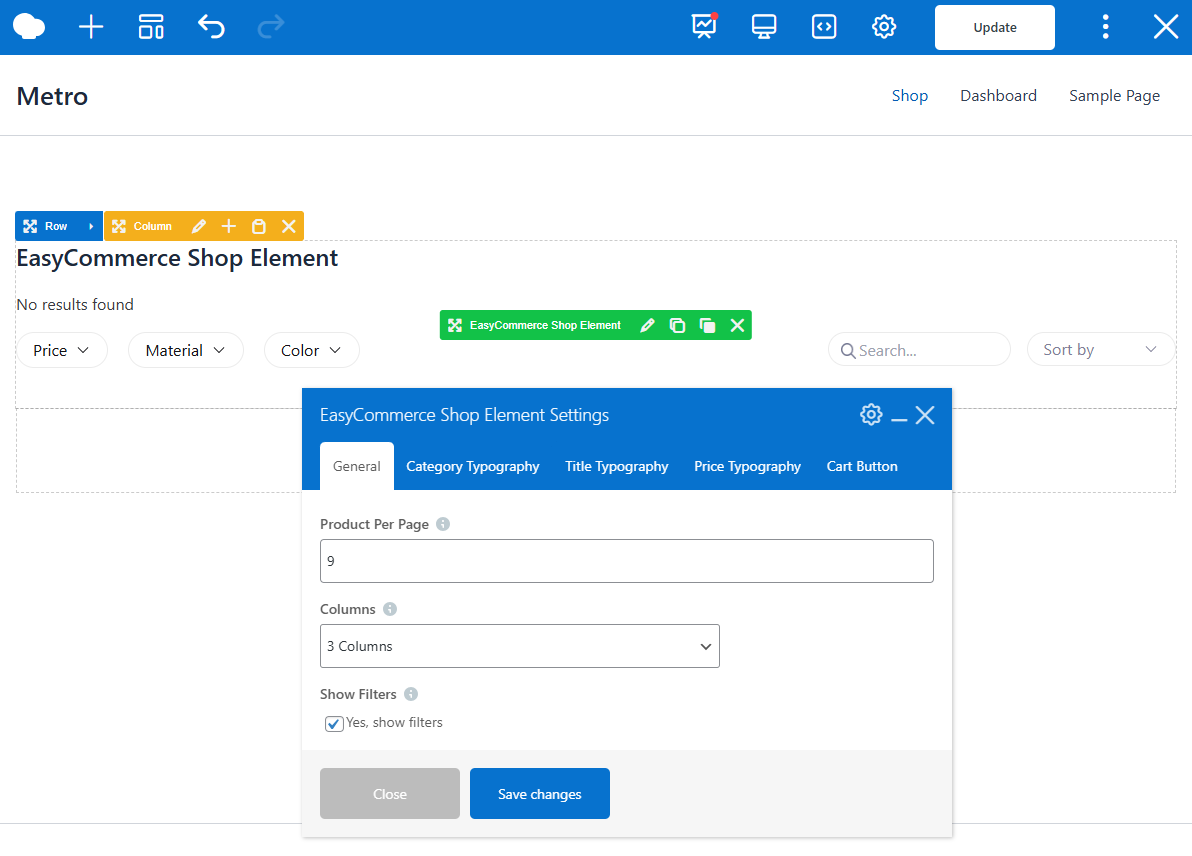Open the custom code icon

coord(824,27)
